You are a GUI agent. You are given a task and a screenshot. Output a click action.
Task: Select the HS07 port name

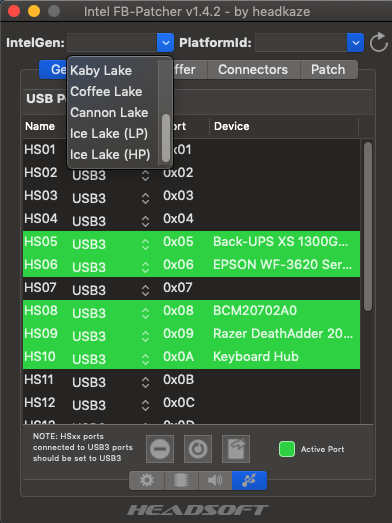[x=40, y=288]
